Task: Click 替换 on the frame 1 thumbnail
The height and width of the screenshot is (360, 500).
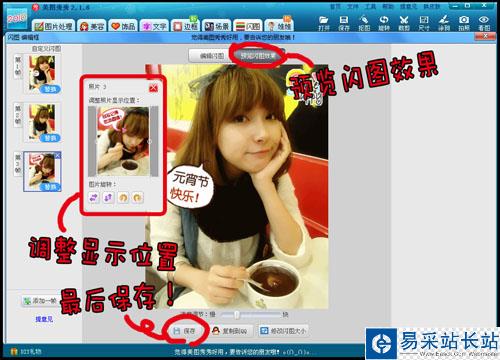Action: tap(50, 89)
